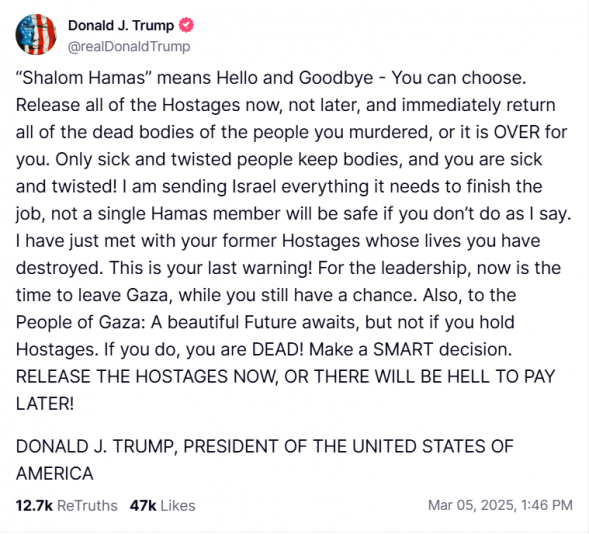The height and width of the screenshot is (534, 589).
Task: Click the word AMERICA on the last line
Action: point(54,473)
